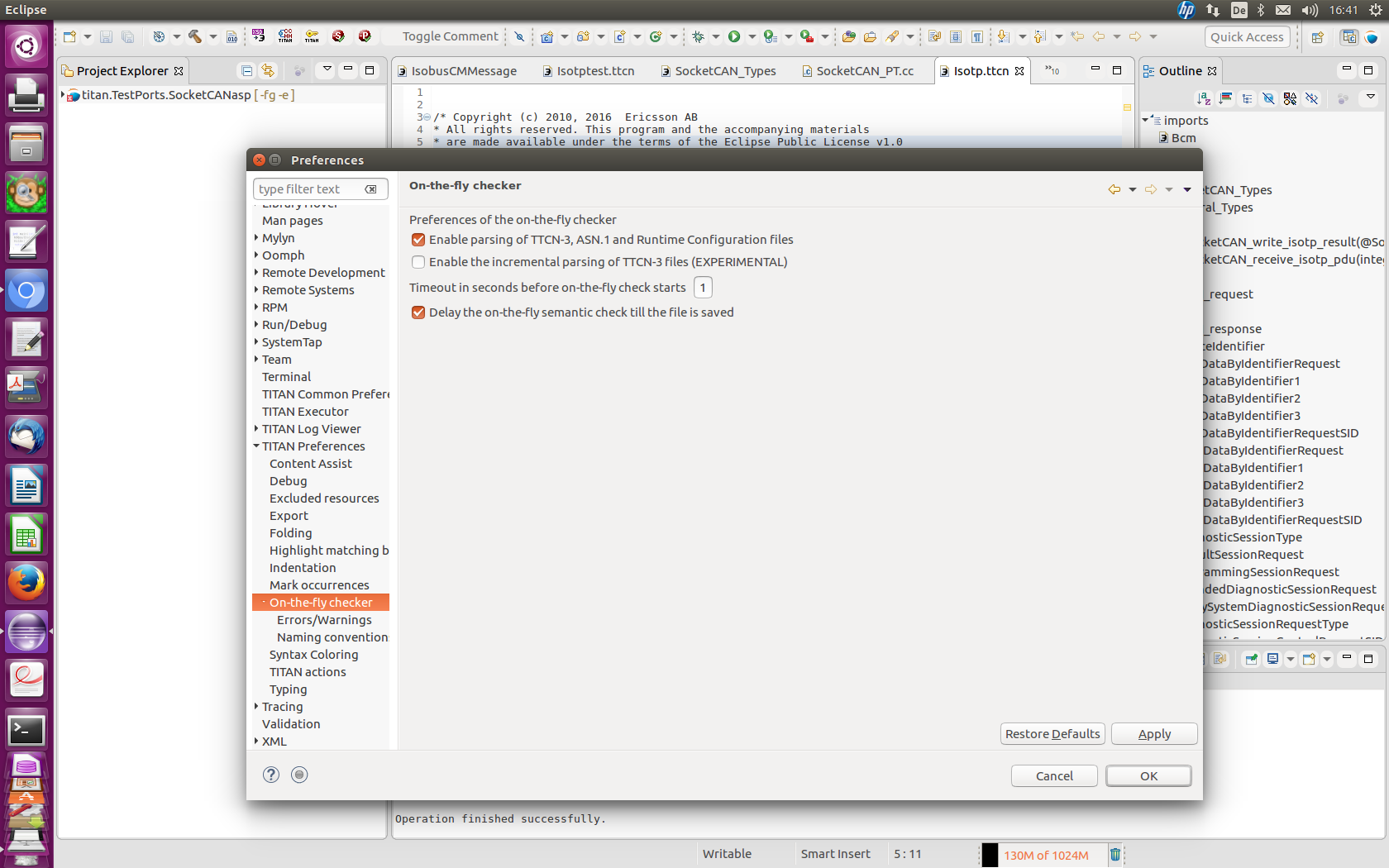Click the Toggle Comment toolbar button
Image resolution: width=1389 pixels, height=868 pixels.
[450, 36]
